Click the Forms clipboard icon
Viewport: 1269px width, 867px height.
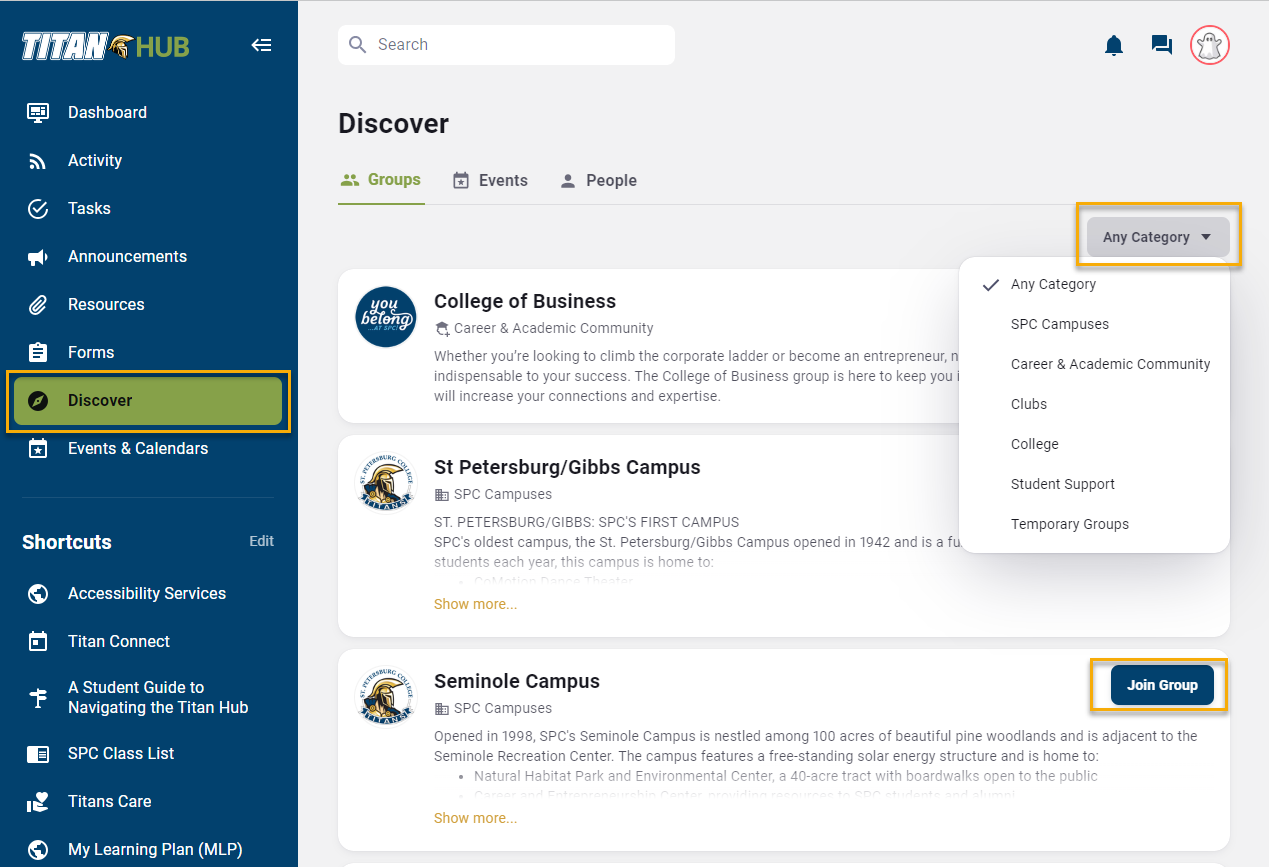point(38,352)
